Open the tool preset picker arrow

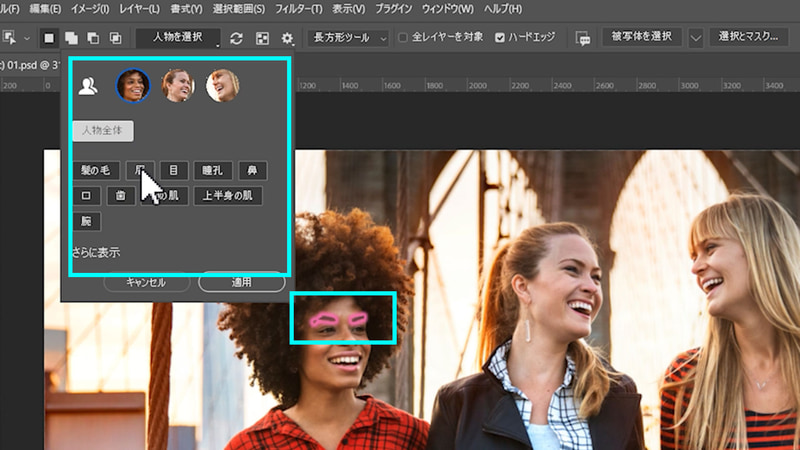pos(27,38)
